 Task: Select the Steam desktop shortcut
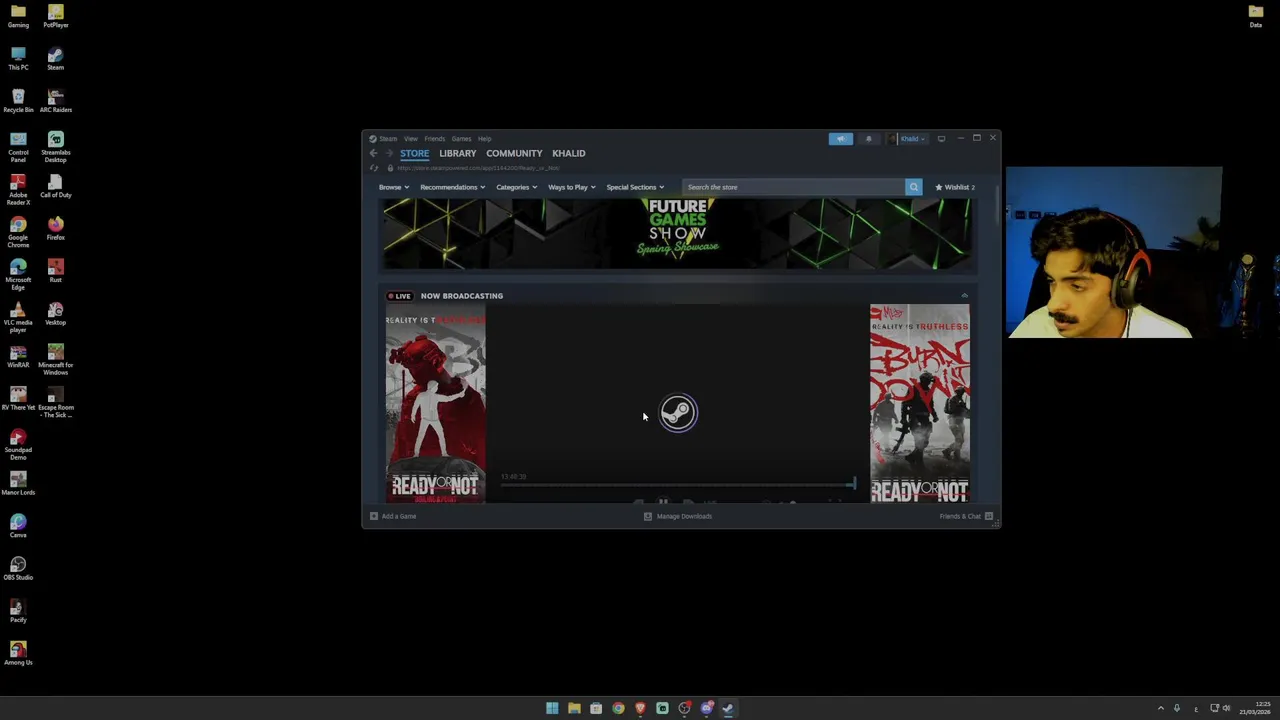pyautogui.click(x=56, y=59)
